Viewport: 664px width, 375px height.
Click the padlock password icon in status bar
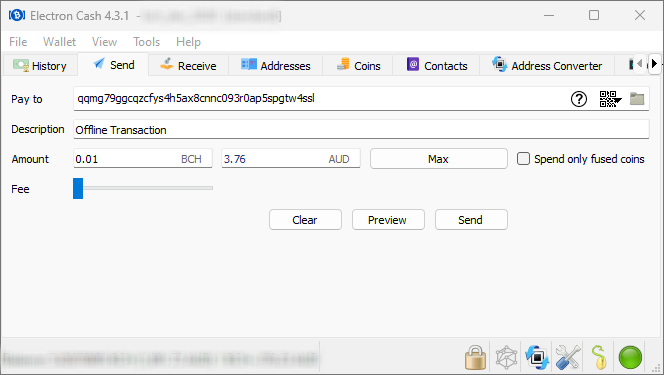(476, 357)
